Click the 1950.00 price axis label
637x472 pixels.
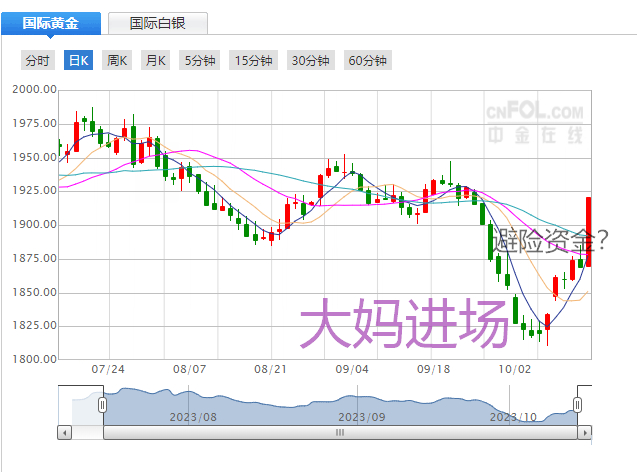tap(35, 157)
